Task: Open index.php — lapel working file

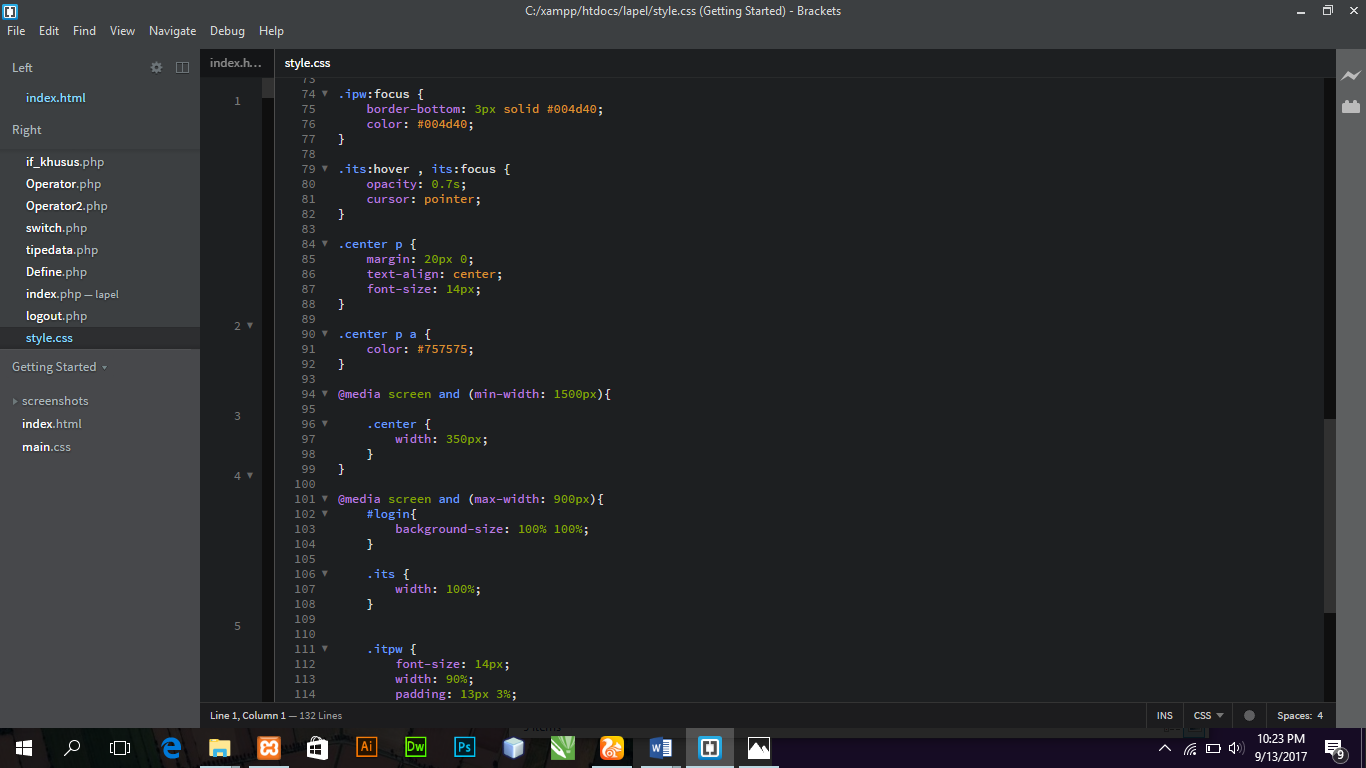Action: point(72,294)
